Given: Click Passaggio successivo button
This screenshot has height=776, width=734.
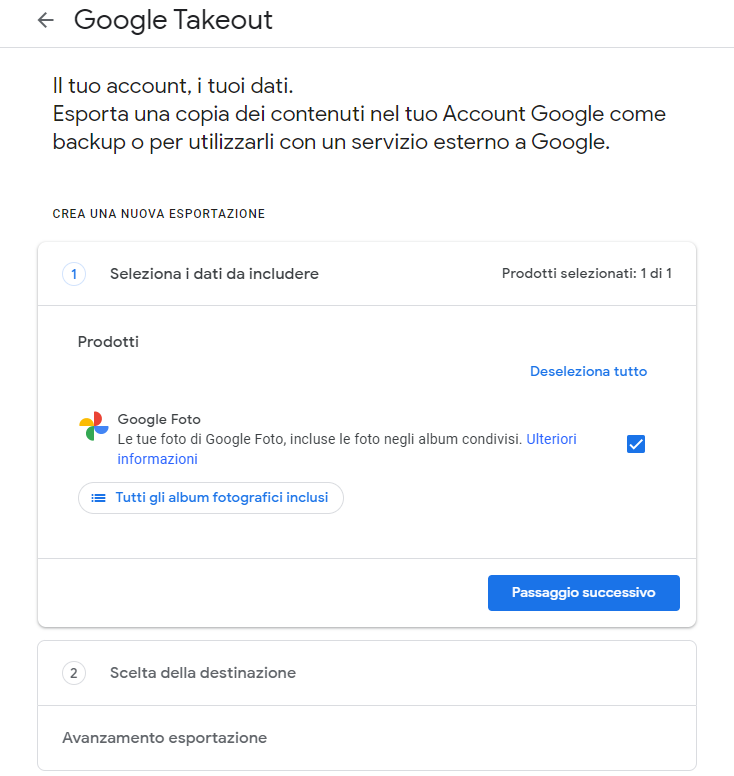Looking at the screenshot, I should tap(584, 593).
